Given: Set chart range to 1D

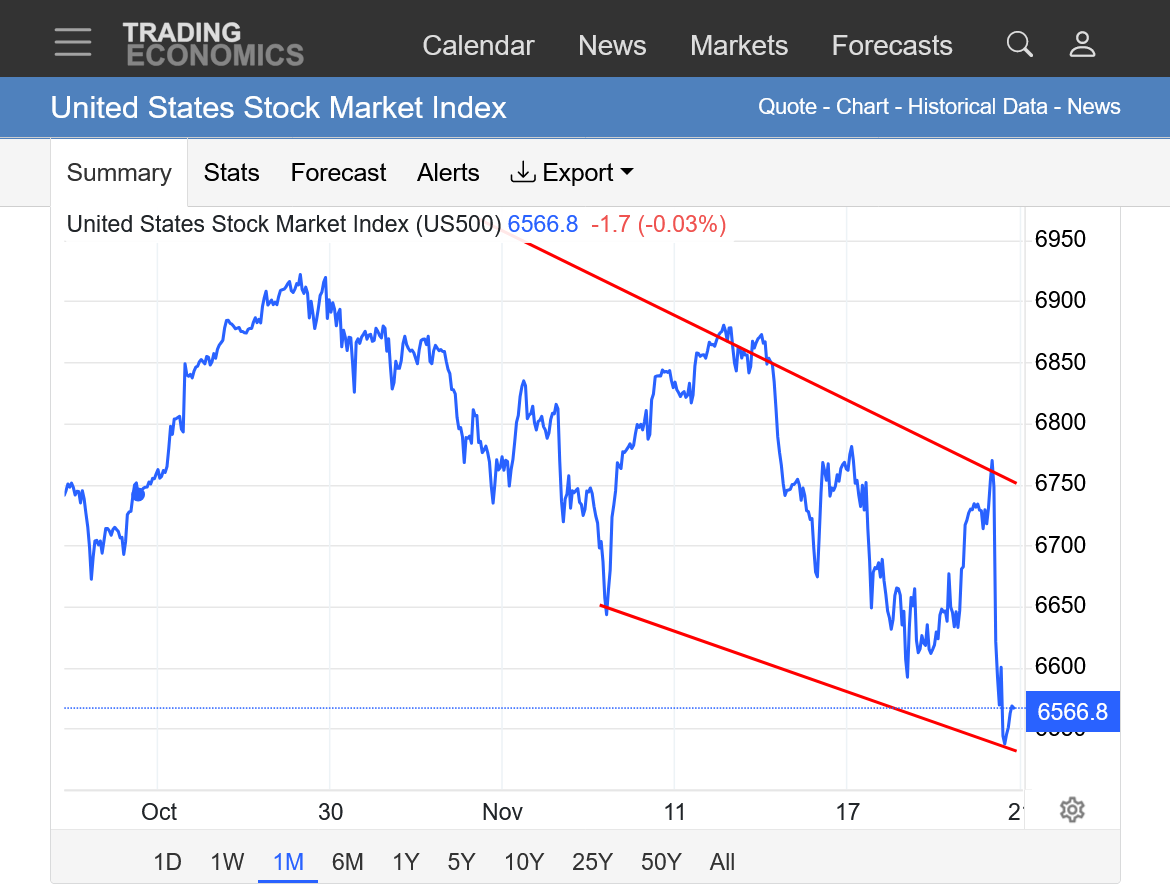Looking at the screenshot, I should point(167,862).
